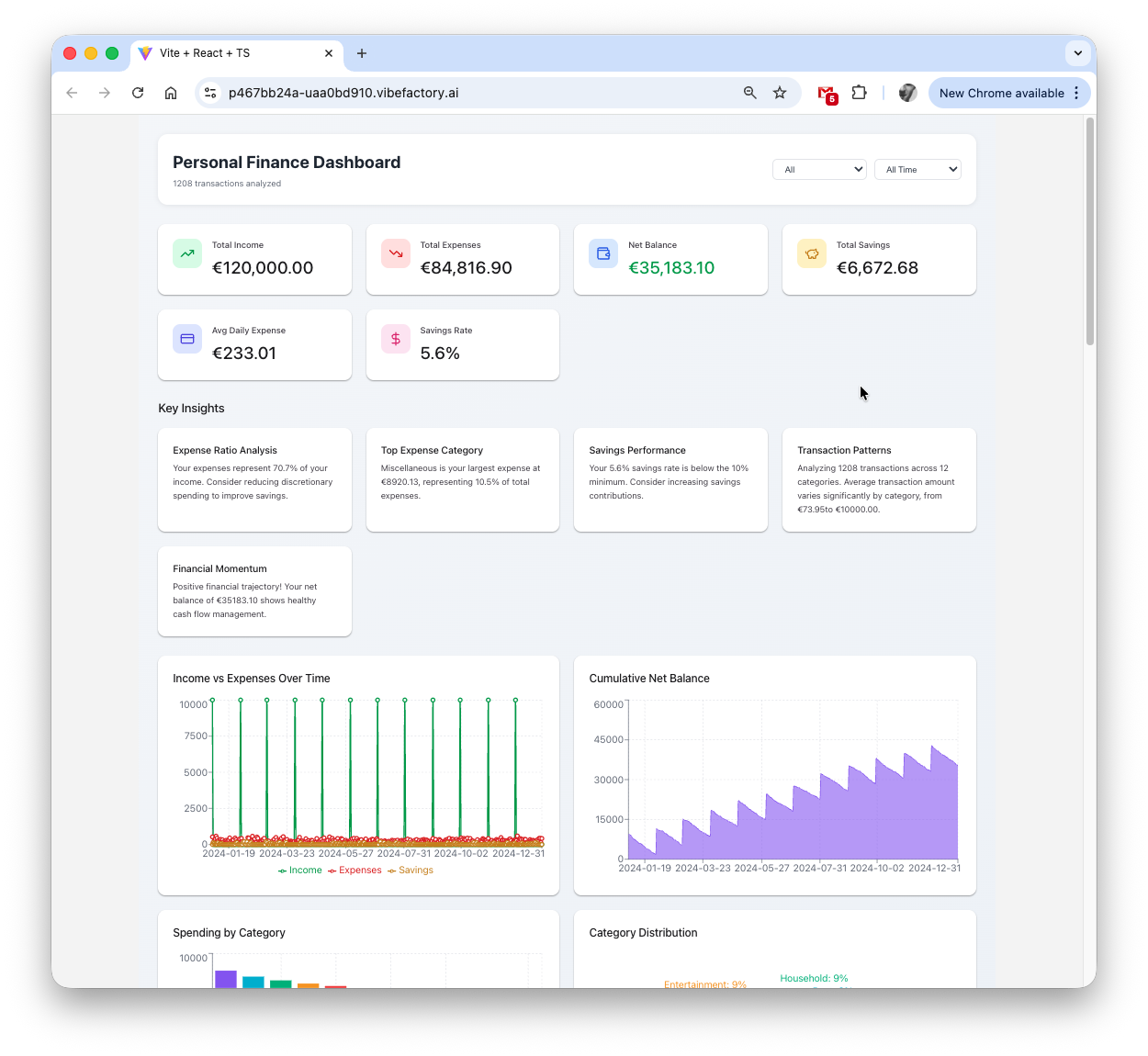The width and height of the screenshot is (1148, 1056).
Task: Open the Chrome extensions puzzle icon
Action: pos(859,93)
